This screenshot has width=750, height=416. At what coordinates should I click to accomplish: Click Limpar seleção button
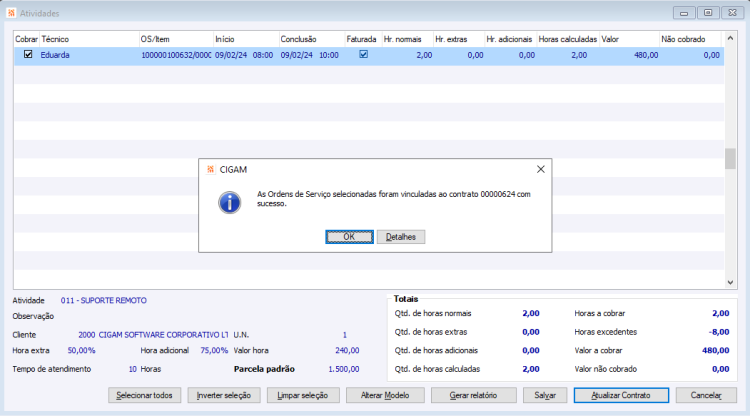[x=303, y=395]
